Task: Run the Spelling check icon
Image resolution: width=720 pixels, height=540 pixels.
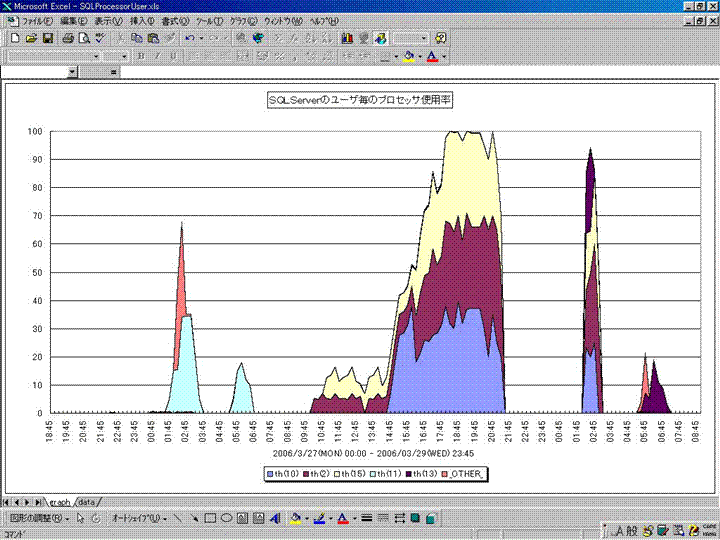Action: 101,38
